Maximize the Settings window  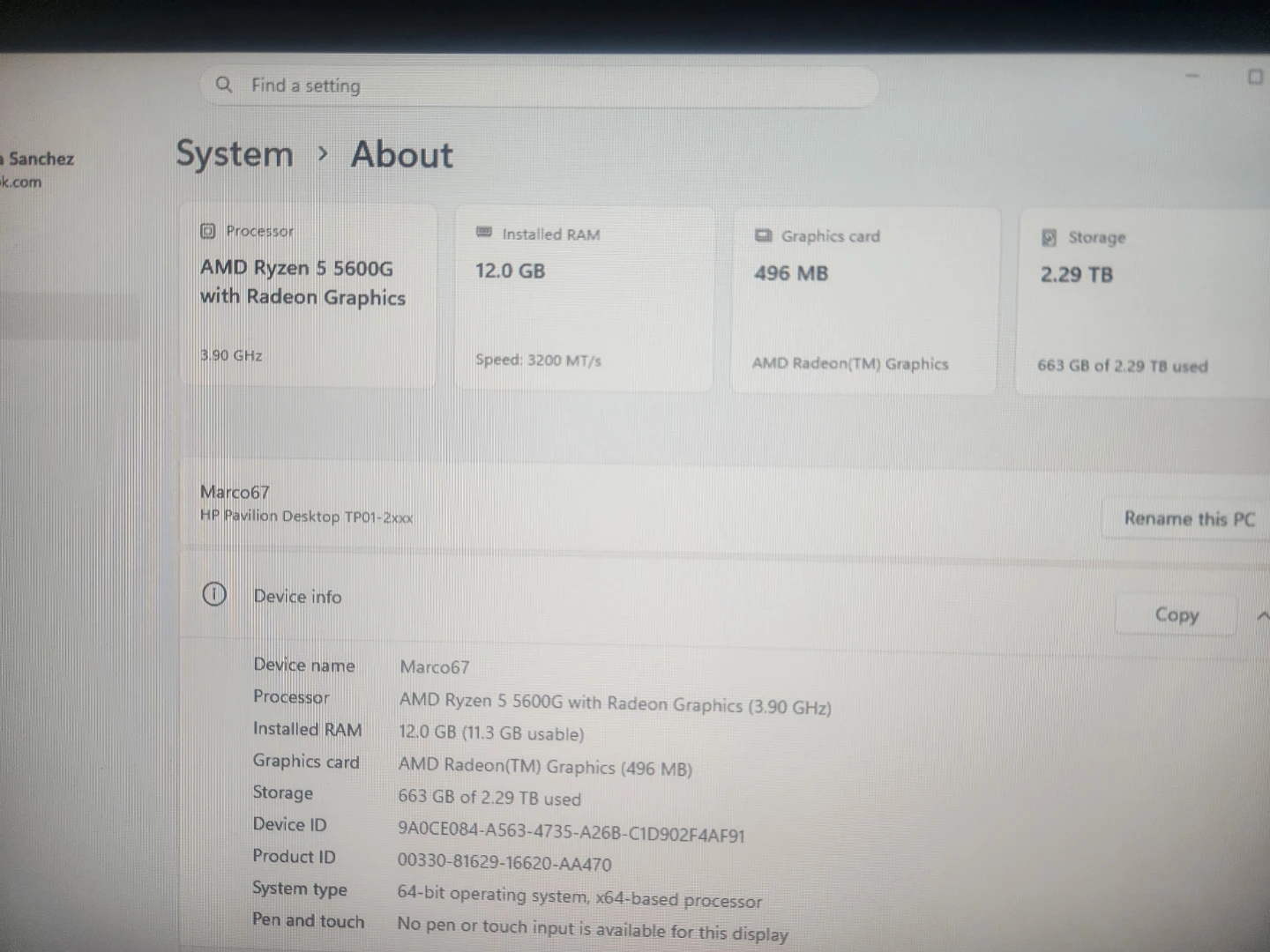coord(1255,77)
